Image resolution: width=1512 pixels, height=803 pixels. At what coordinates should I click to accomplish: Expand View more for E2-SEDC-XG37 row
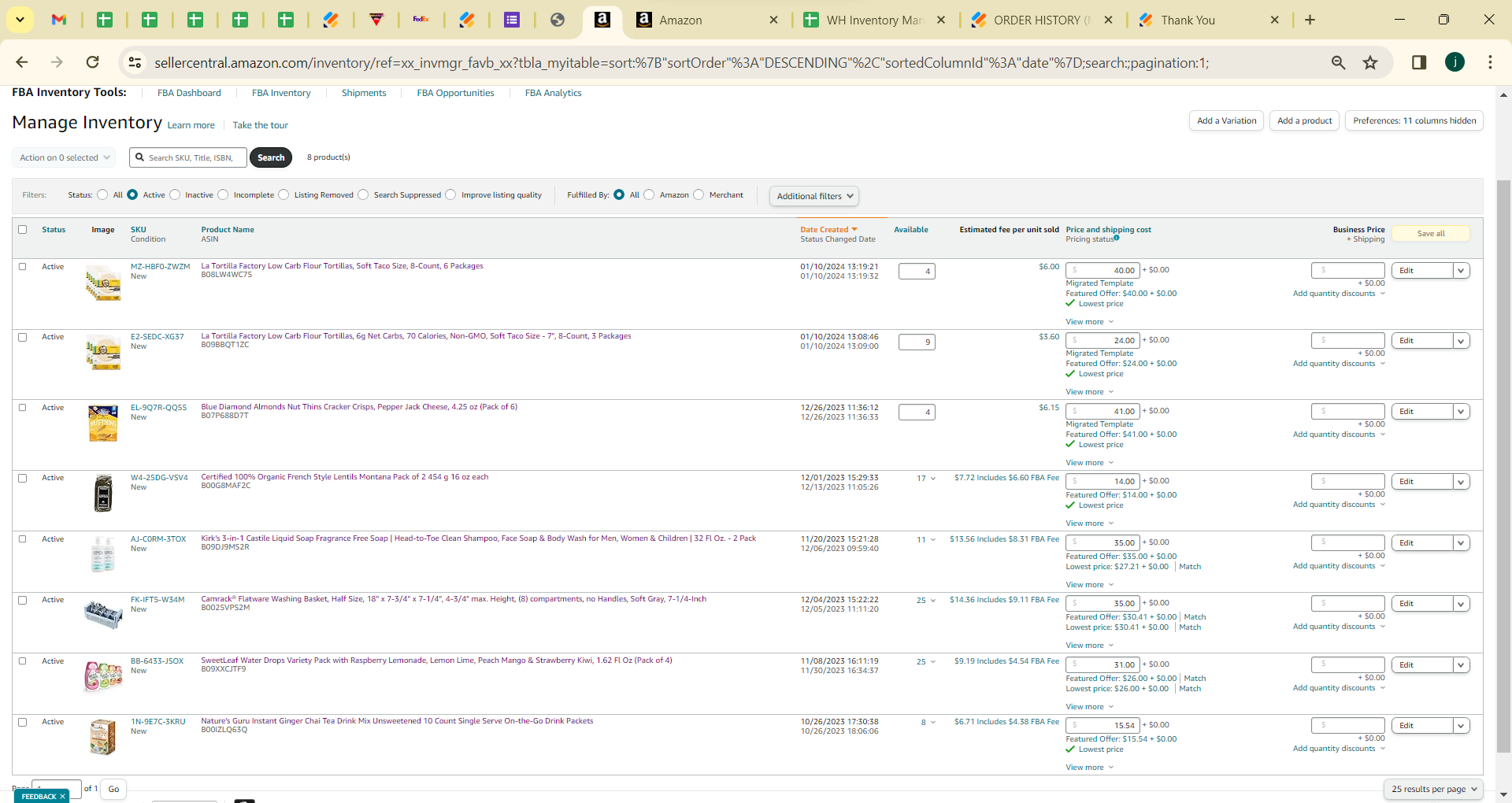point(1089,392)
